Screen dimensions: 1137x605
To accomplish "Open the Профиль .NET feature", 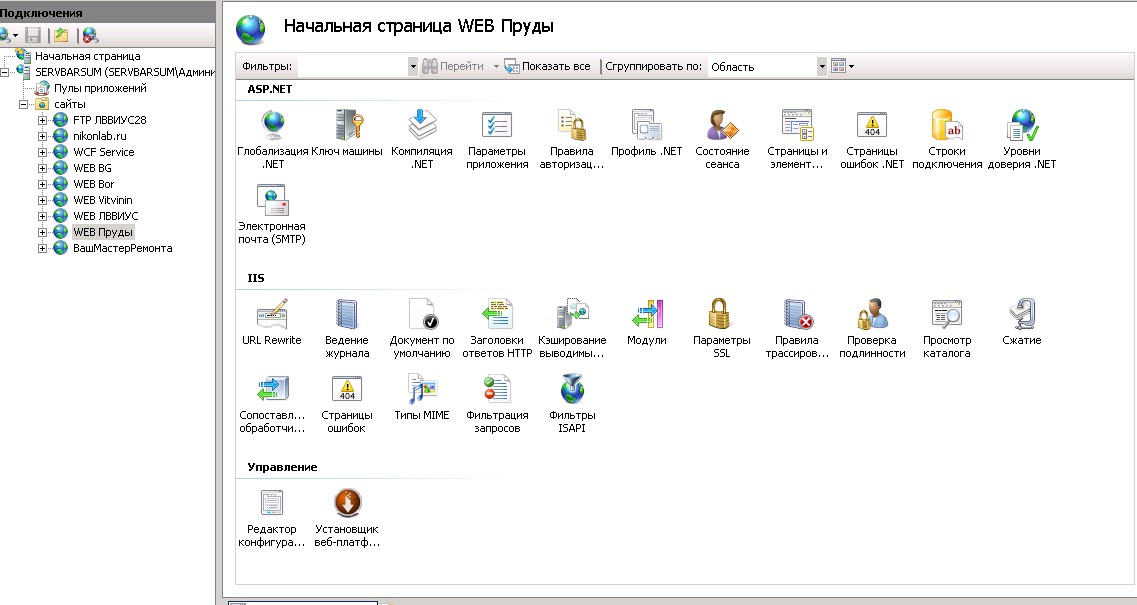I will tap(647, 133).
